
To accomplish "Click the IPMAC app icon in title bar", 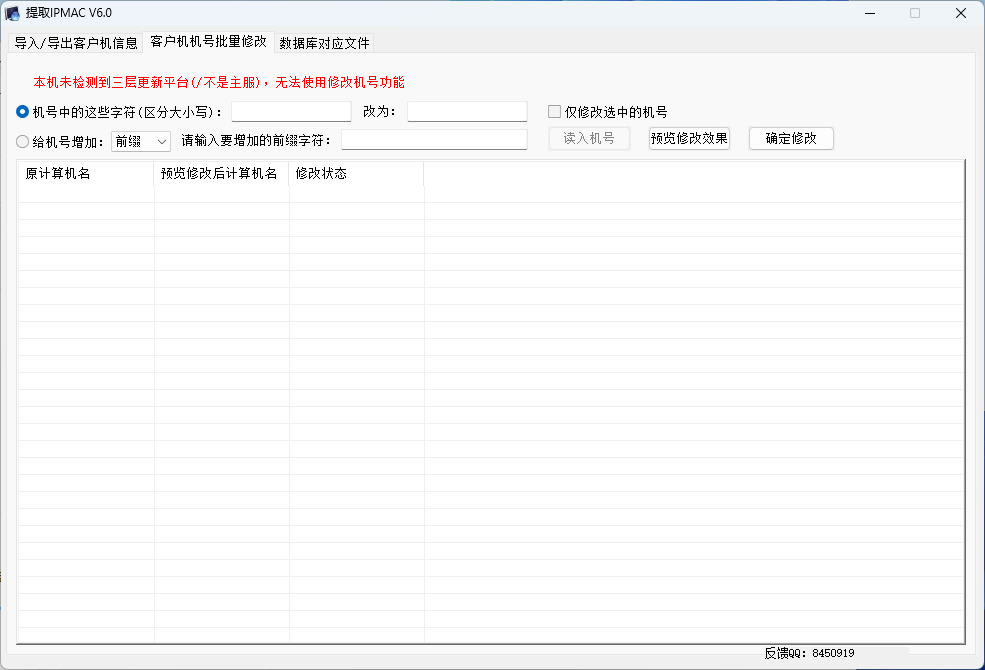I will (x=12, y=13).
